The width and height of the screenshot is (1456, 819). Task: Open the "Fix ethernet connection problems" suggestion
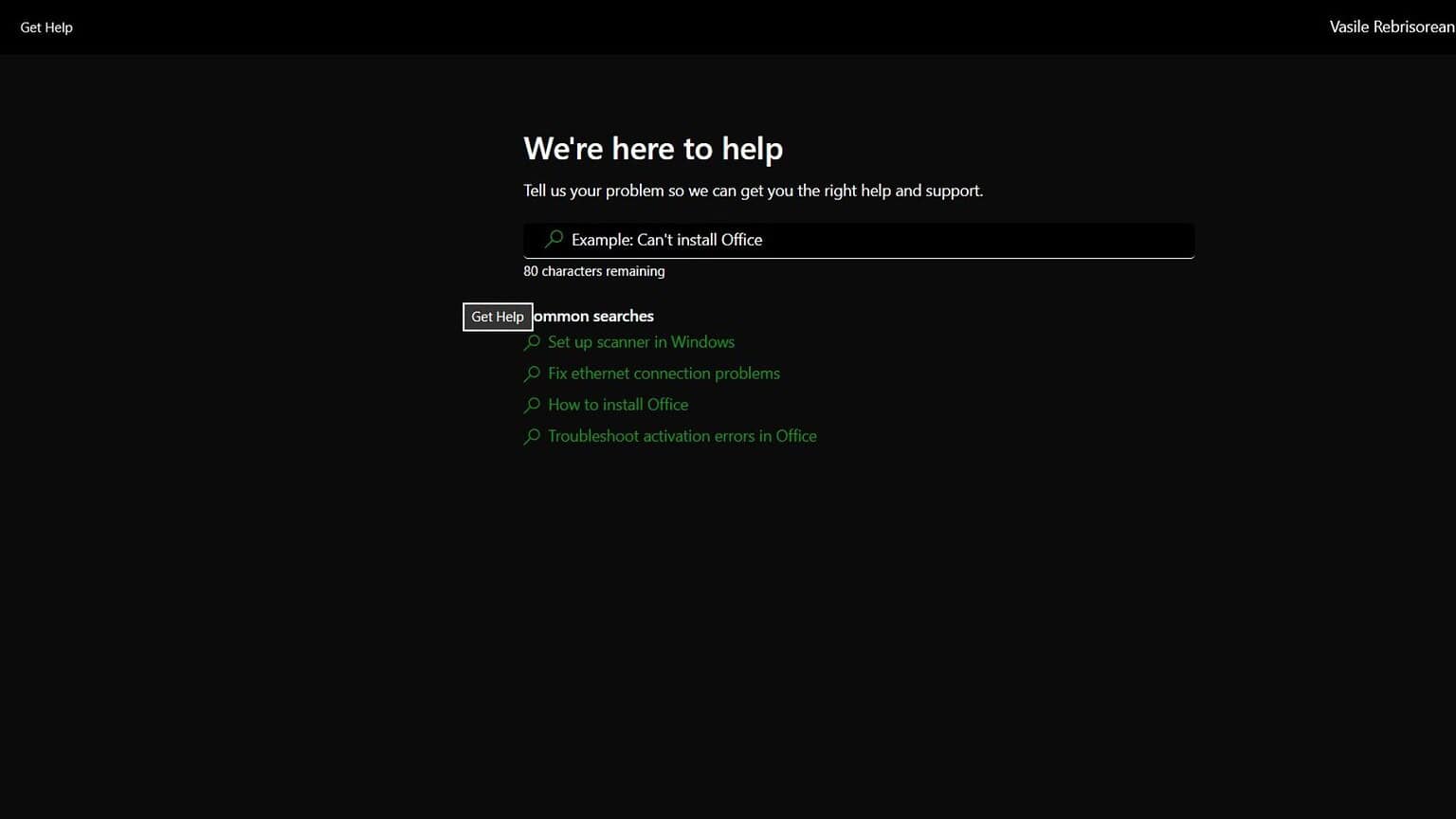[x=664, y=373]
